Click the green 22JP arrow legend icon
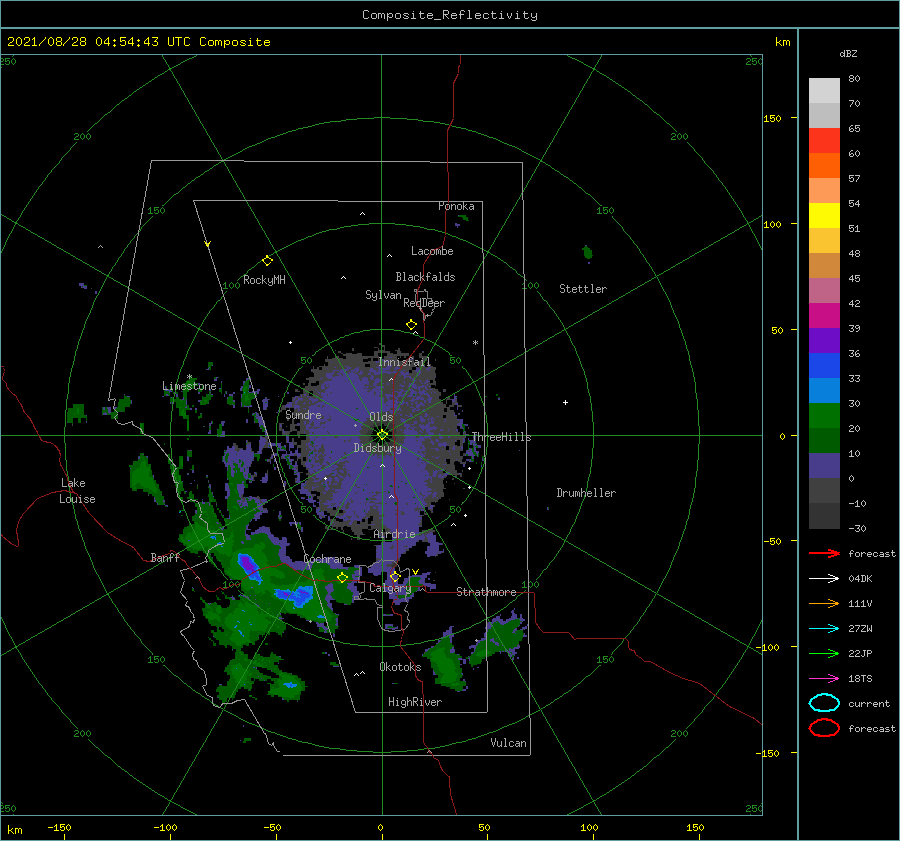This screenshot has width=900, height=841. [x=824, y=653]
